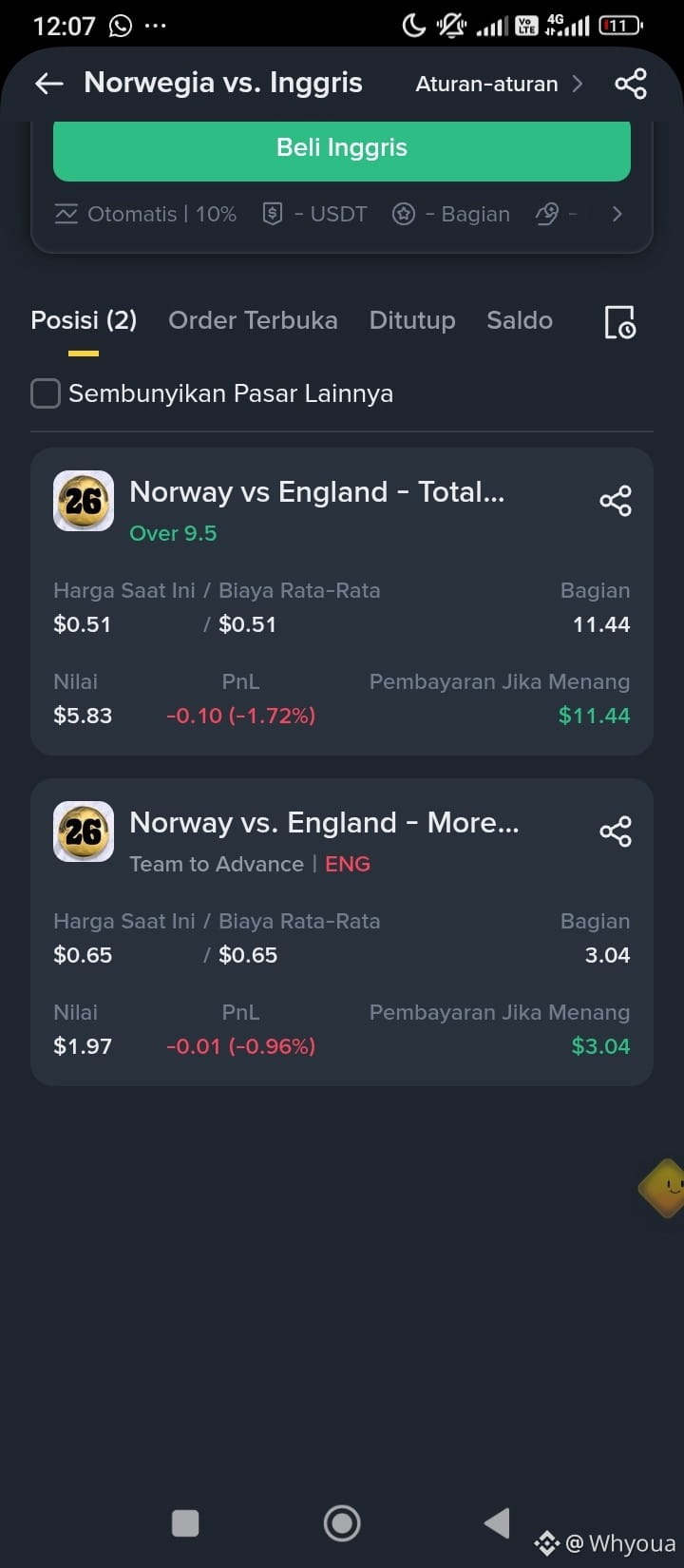Expand Aturan-aturan chevron

click(x=577, y=84)
